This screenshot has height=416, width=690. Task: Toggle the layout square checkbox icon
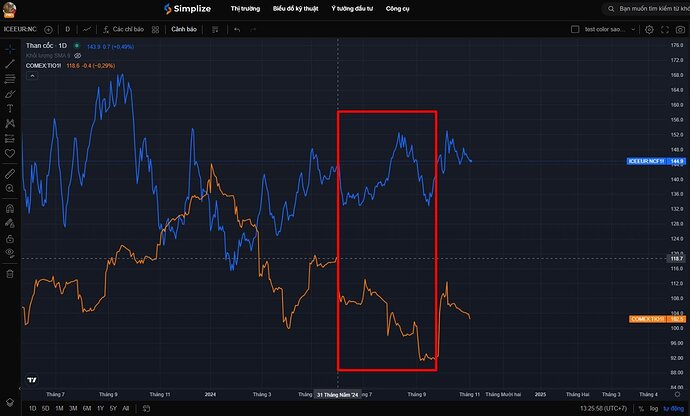click(x=575, y=29)
